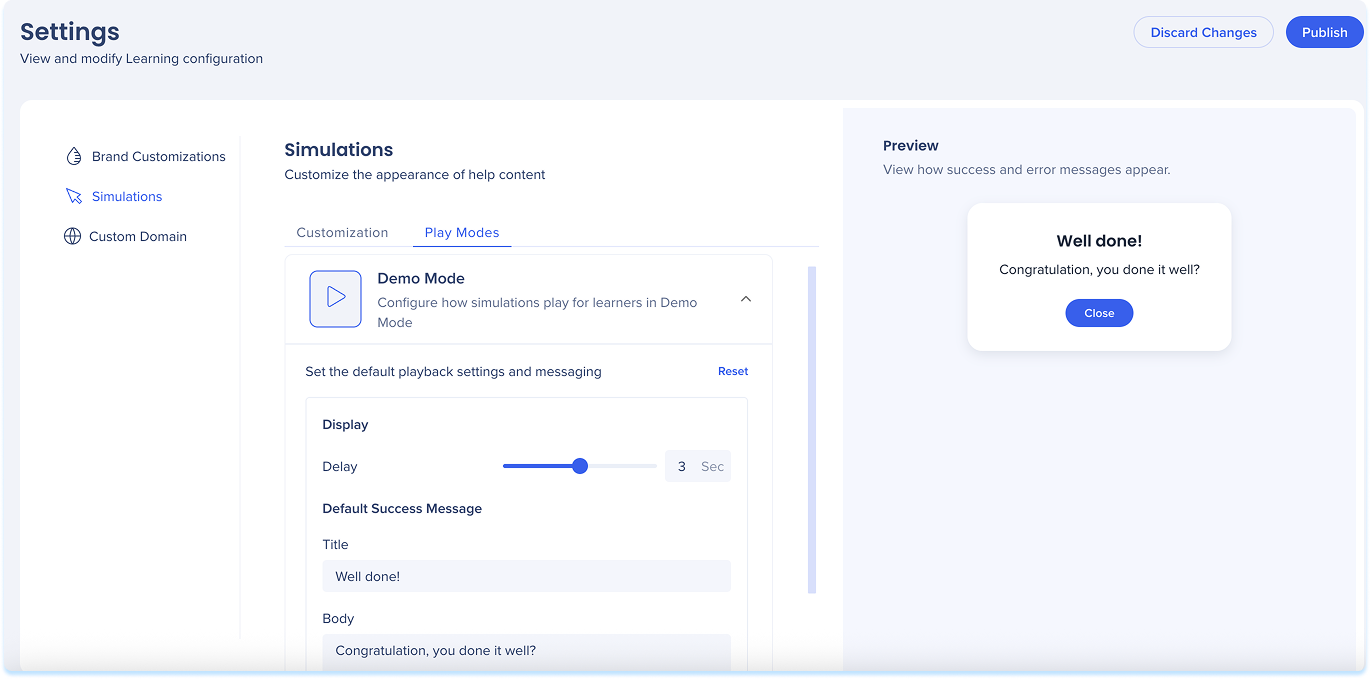Focus the success message Title field

(526, 576)
